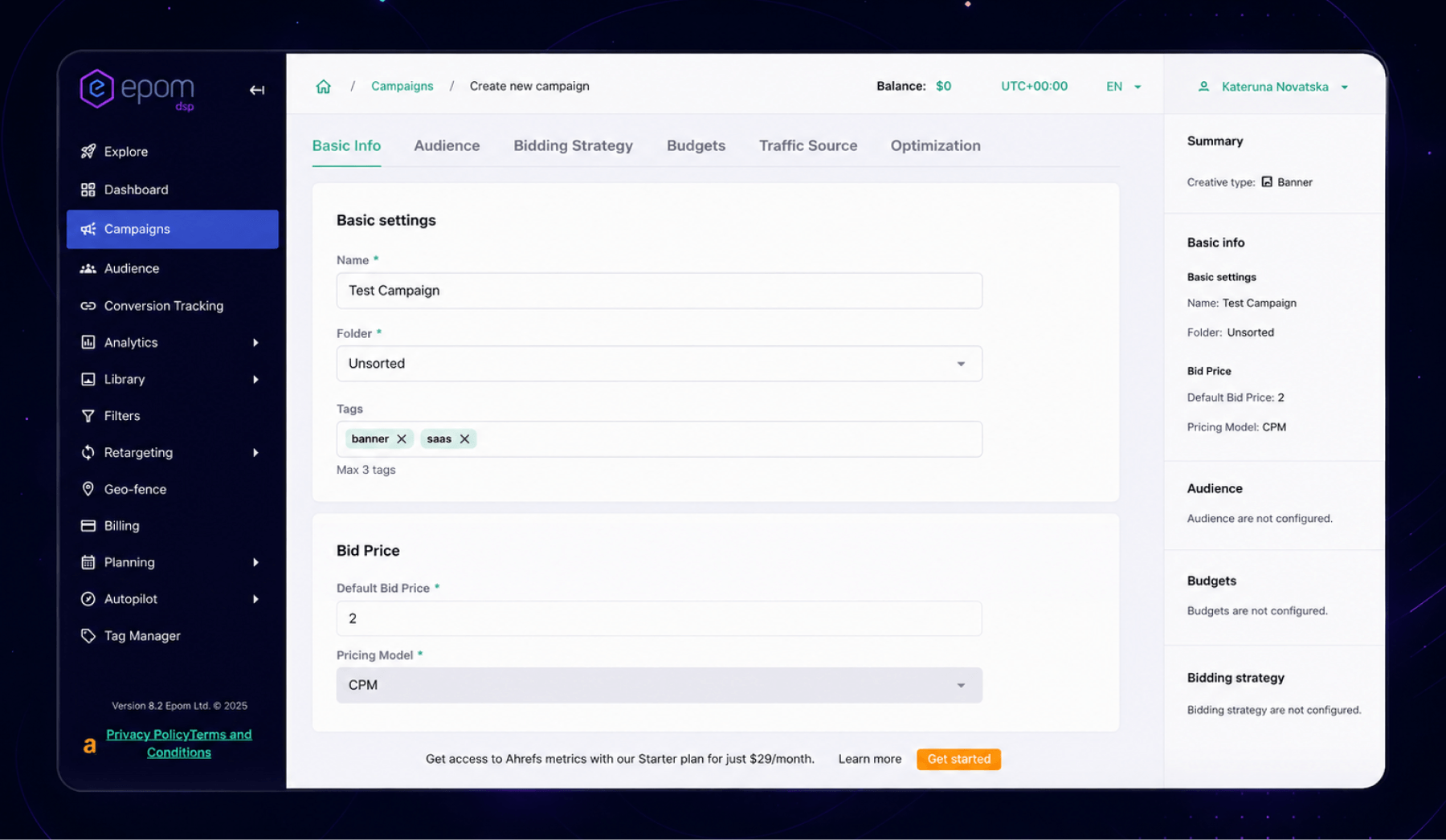Expand the Planning submenu arrow
Image resolution: width=1446 pixels, height=840 pixels.
(255, 563)
